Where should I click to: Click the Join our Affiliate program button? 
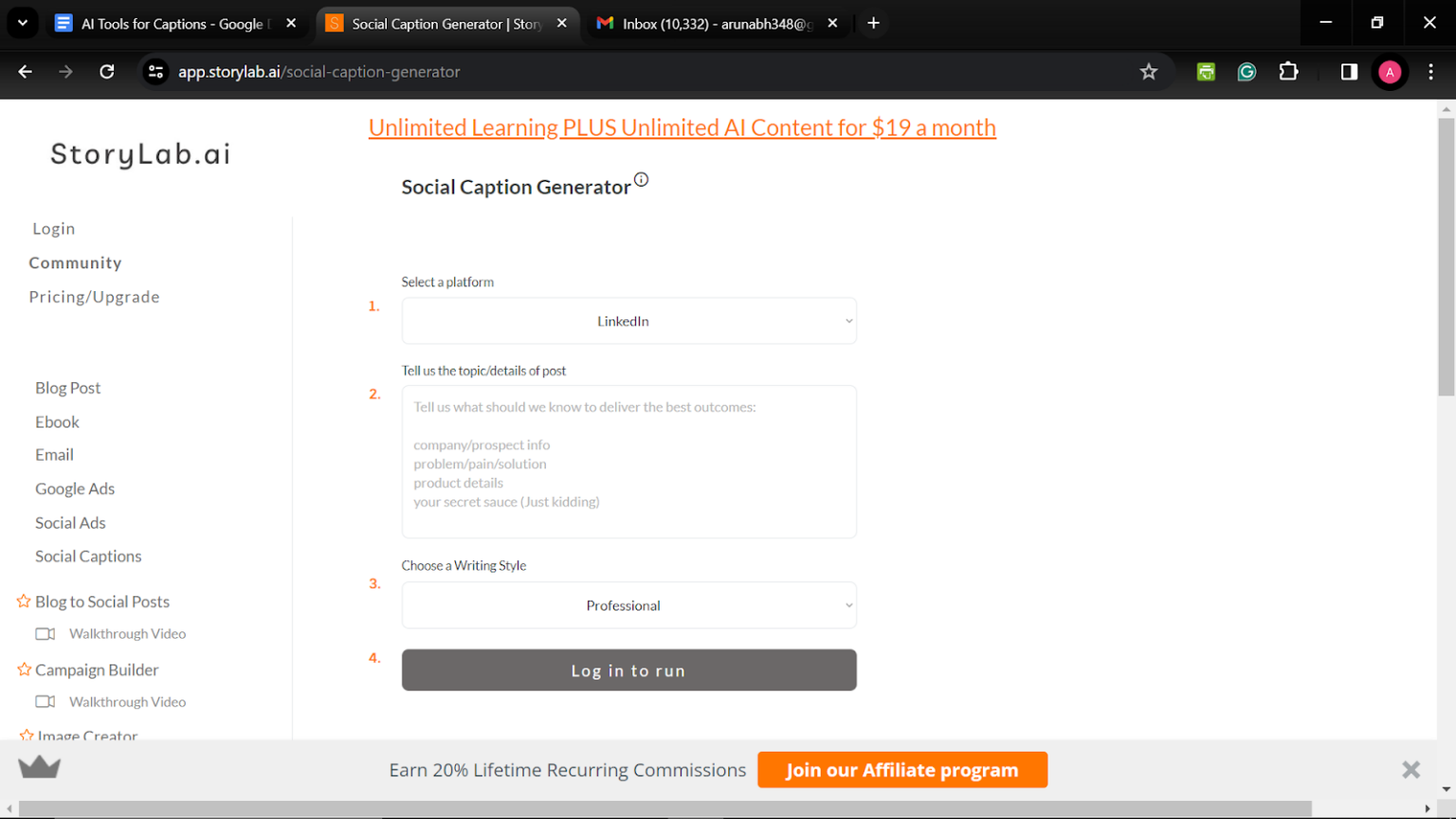901,769
